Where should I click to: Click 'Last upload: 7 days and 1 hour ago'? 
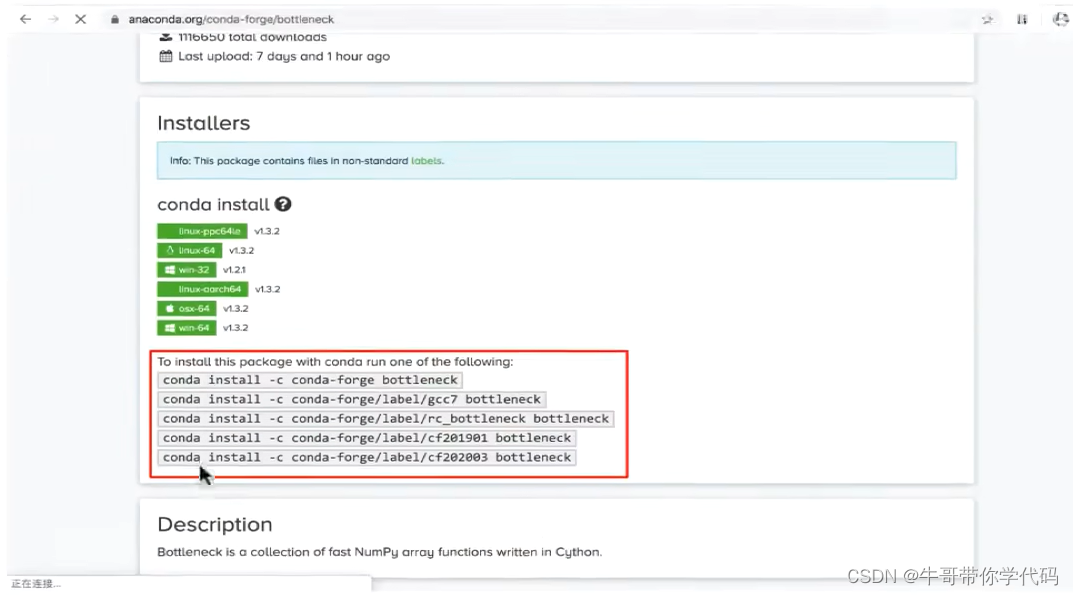284,56
